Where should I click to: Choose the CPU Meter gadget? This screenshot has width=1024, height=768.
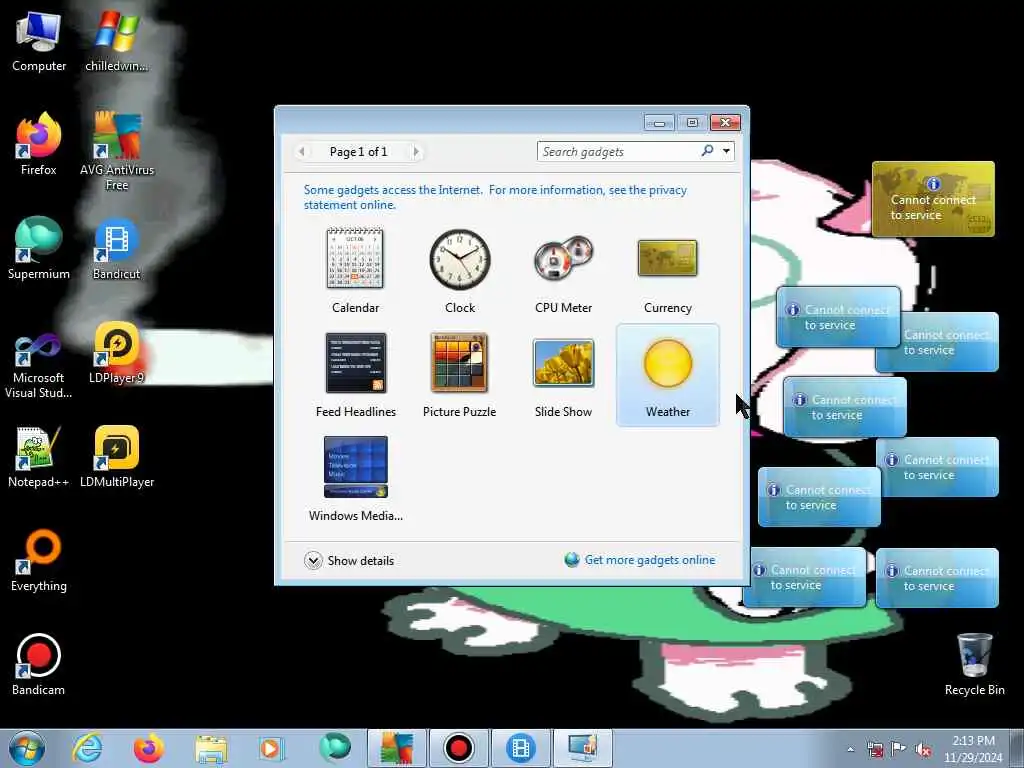(x=564, y=270)
